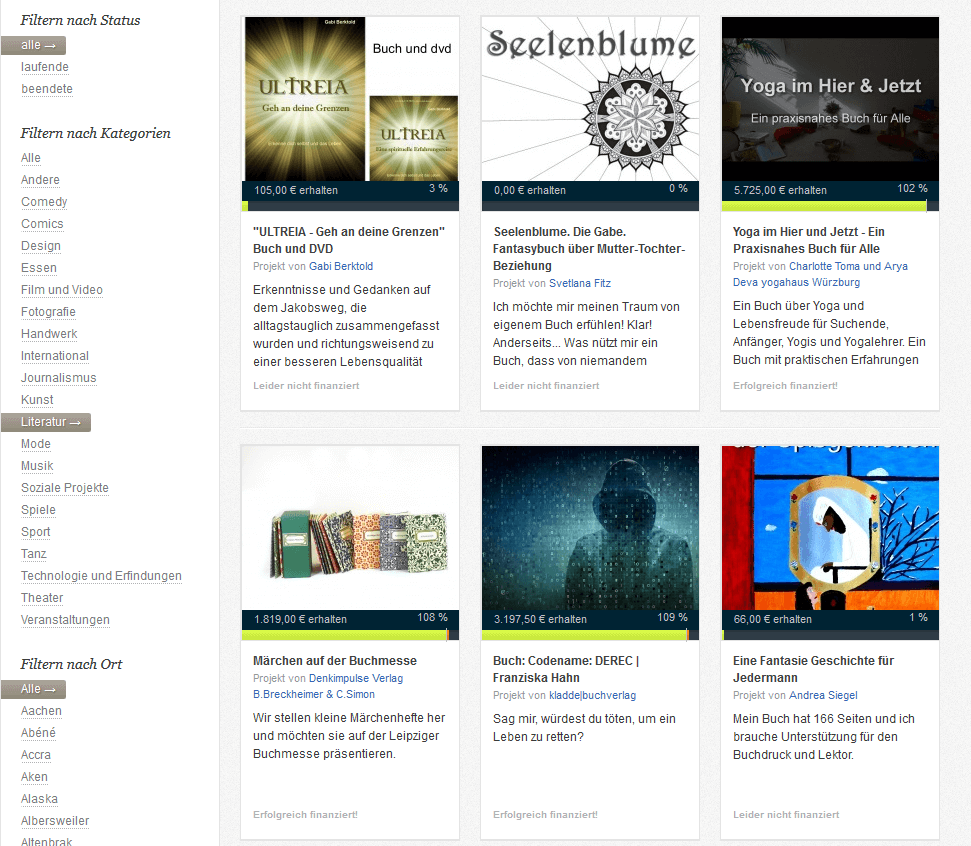
Task: Visit author profile Svetlana Fitz
Action: pos(580,284)
